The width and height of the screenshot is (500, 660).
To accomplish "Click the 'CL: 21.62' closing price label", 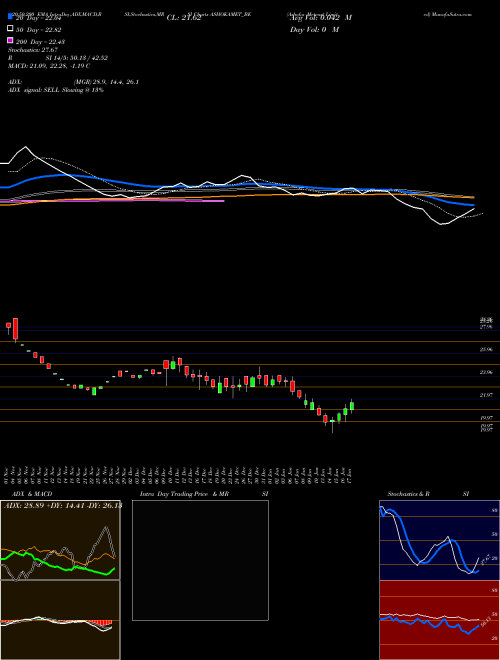I will [184, 18].
